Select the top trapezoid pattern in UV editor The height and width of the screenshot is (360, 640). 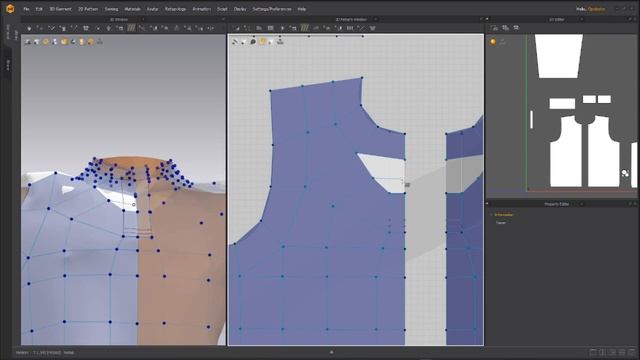tap(558, 56)
